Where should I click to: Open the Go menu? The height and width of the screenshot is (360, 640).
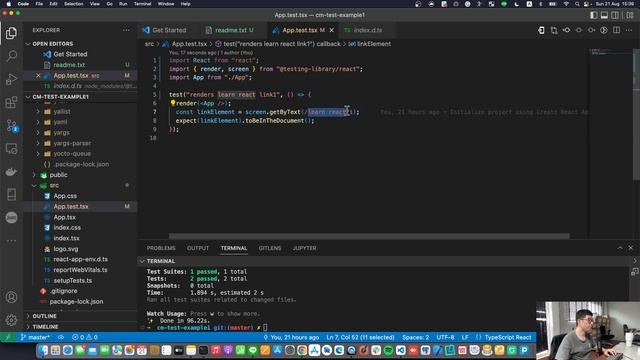[109, 4]
